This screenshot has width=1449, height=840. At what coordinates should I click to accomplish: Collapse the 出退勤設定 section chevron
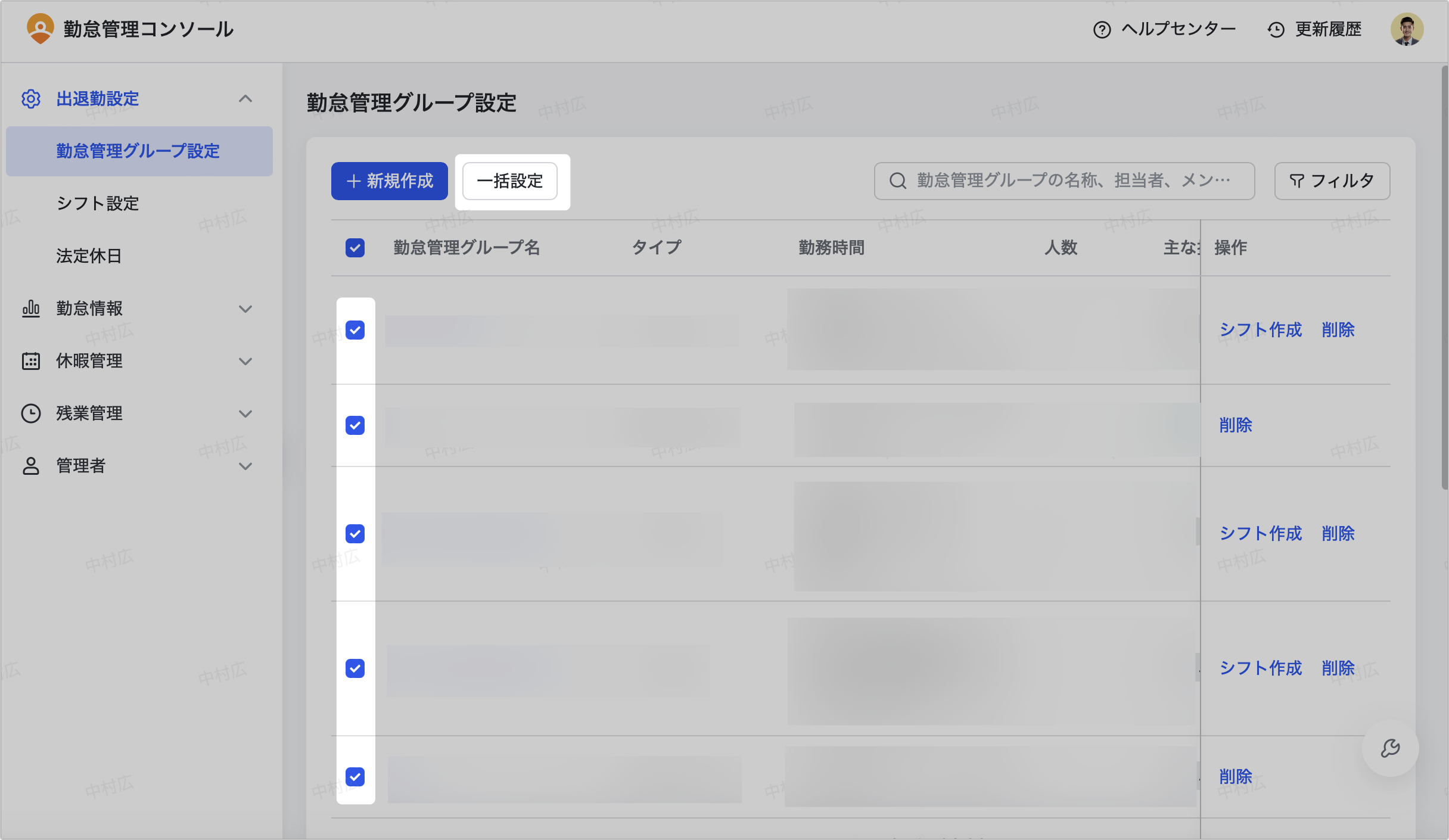(245, 99)
